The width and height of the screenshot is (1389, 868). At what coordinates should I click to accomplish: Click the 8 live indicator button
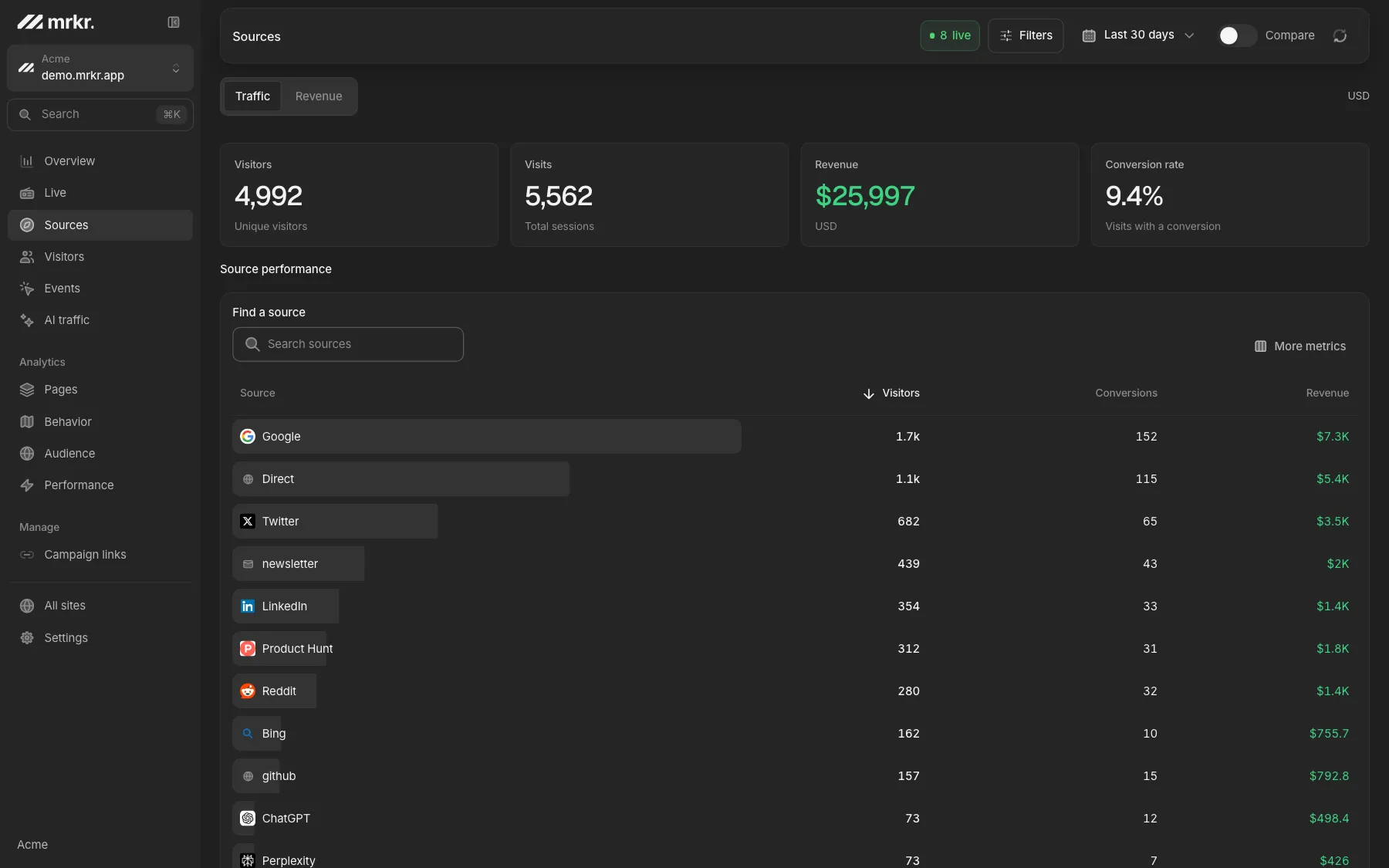[950, 35]
